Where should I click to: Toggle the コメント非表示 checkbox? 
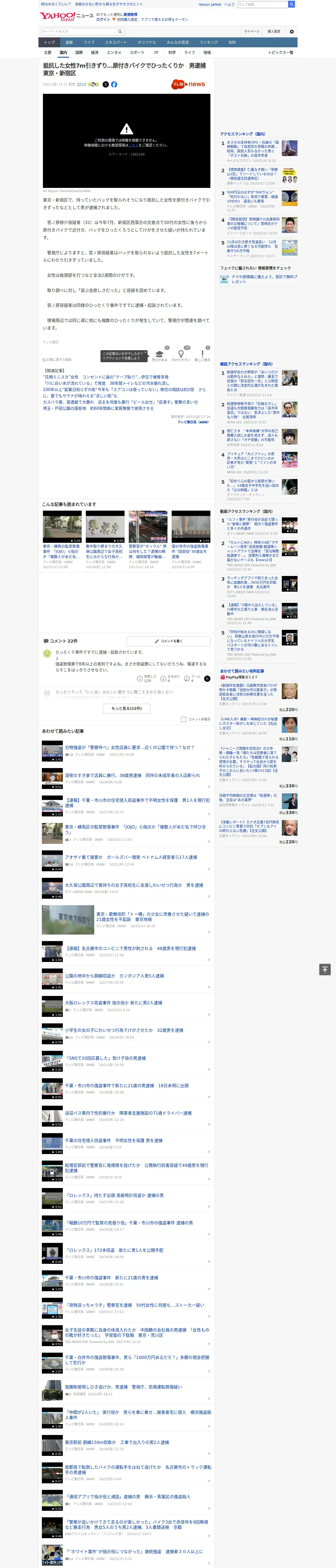click(x=183, y=719)
